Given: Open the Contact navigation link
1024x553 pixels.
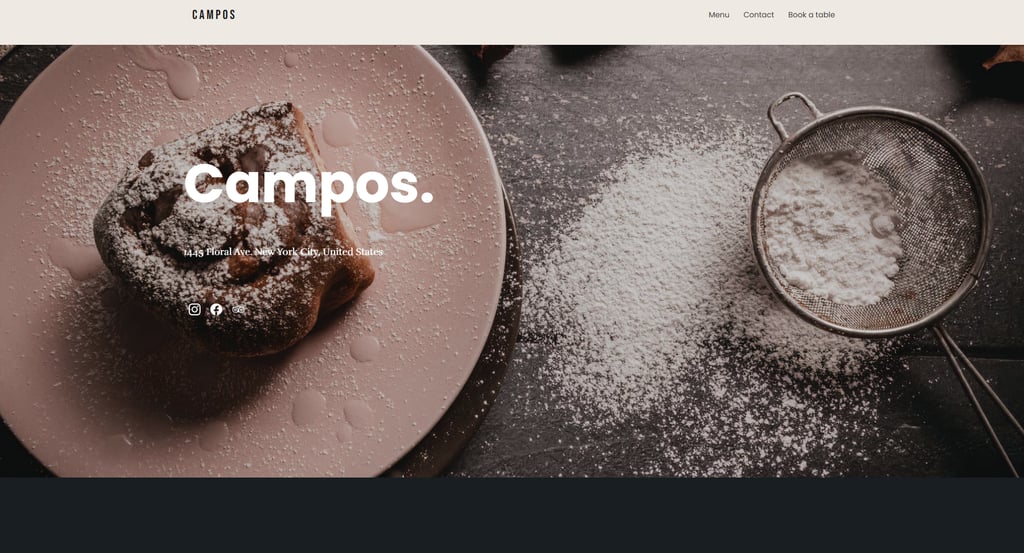Looking at the screenshot, I should point(758,14).
